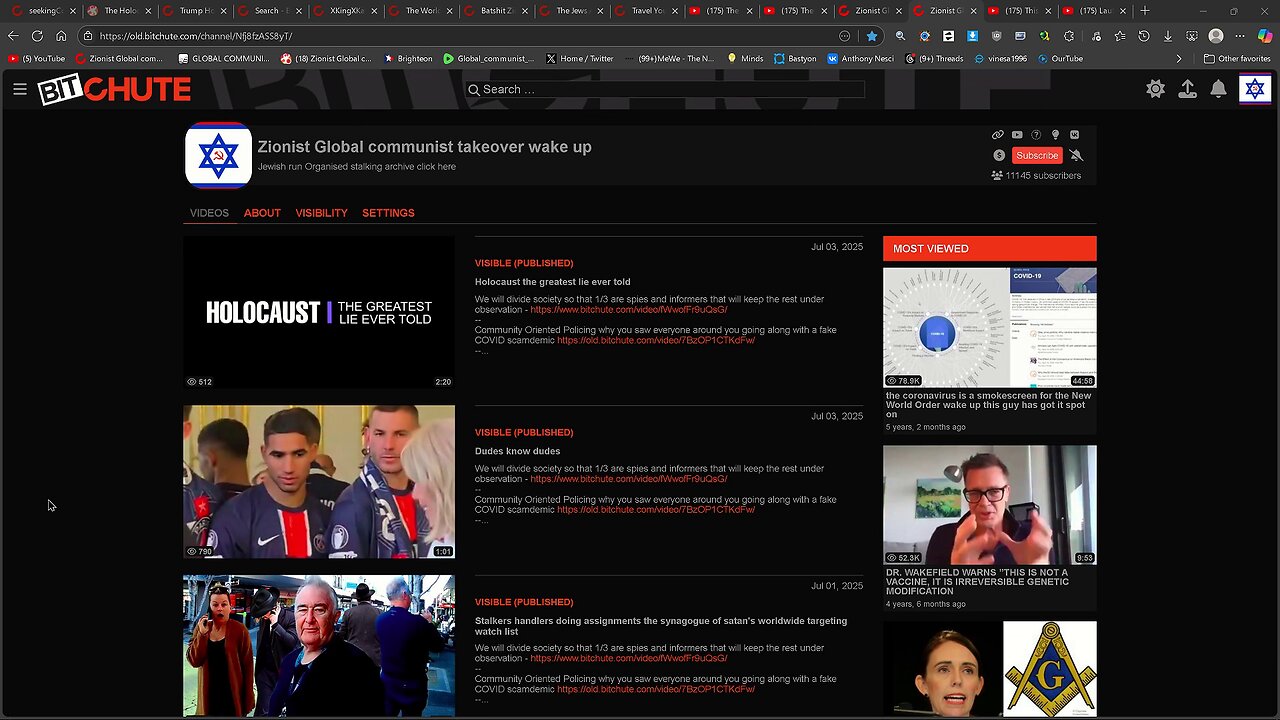Open the Dudes know dudes thumbnail
Image resolution: width=1280 pixels, height=720 pixels.
(x=319, y=482)
